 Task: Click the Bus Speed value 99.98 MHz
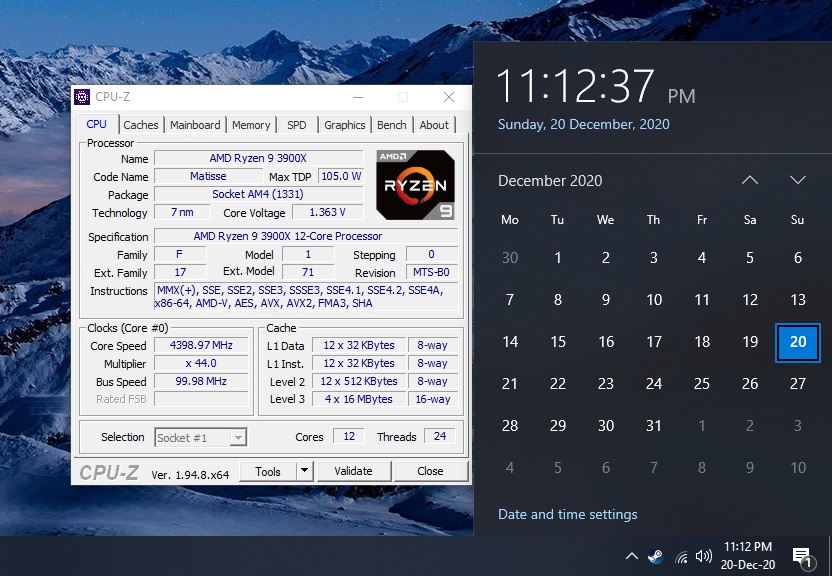pos(201,381)
